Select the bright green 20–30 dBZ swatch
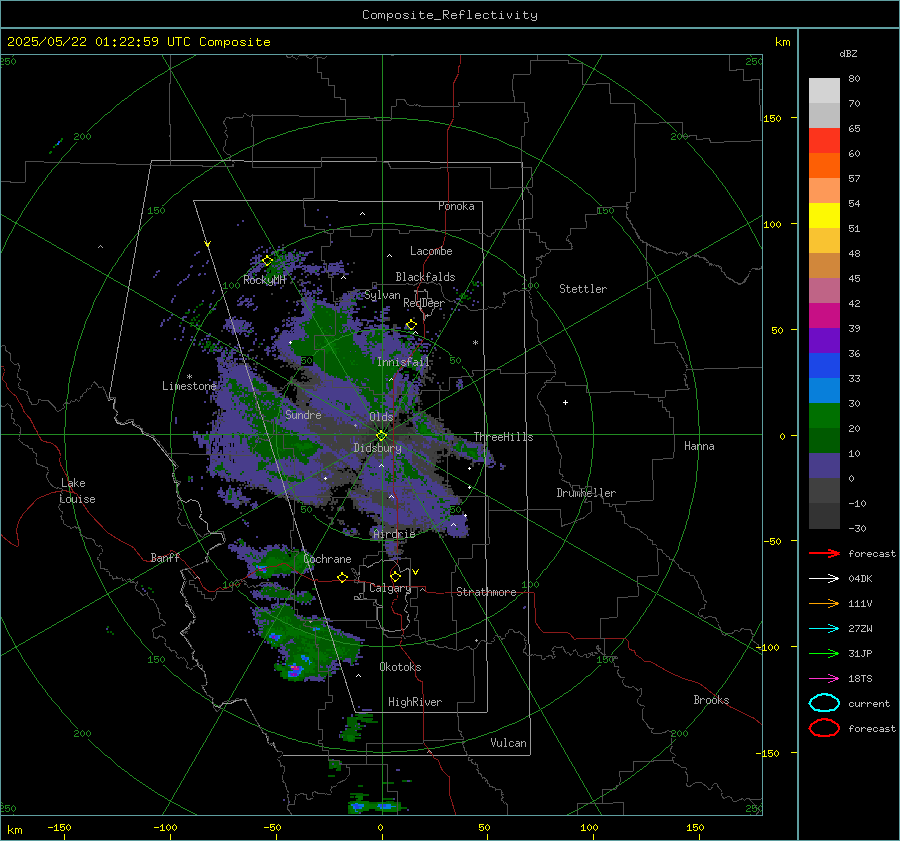 coord(824,416)
